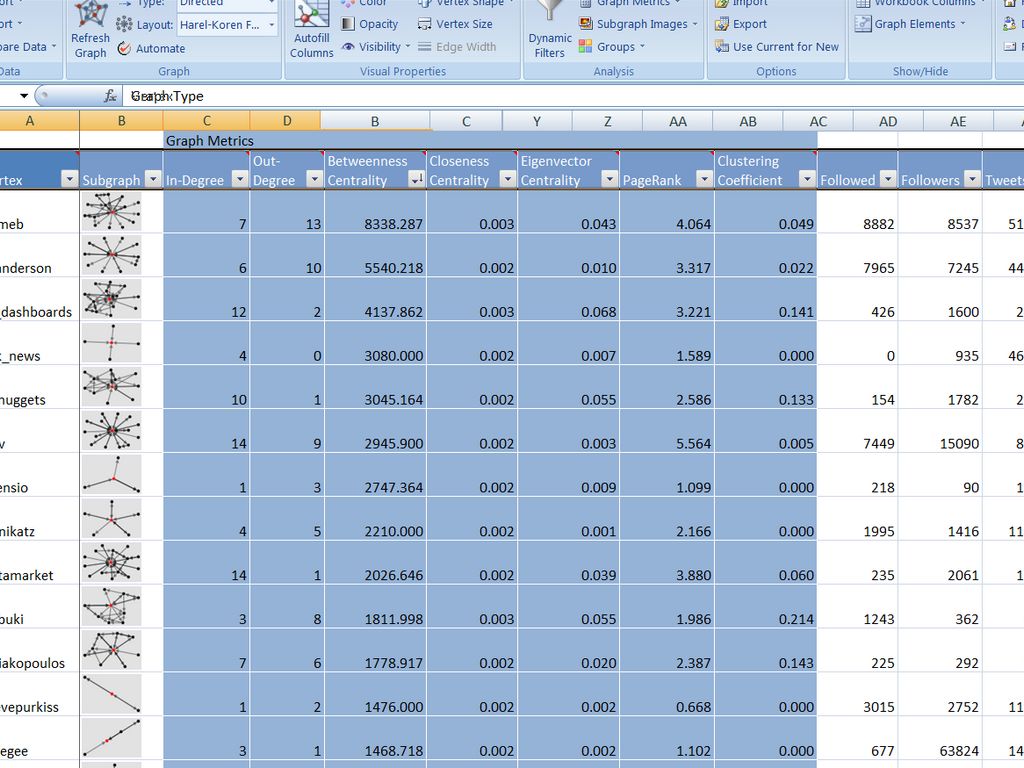Expand the Groups menu

[x=614, y=47]
